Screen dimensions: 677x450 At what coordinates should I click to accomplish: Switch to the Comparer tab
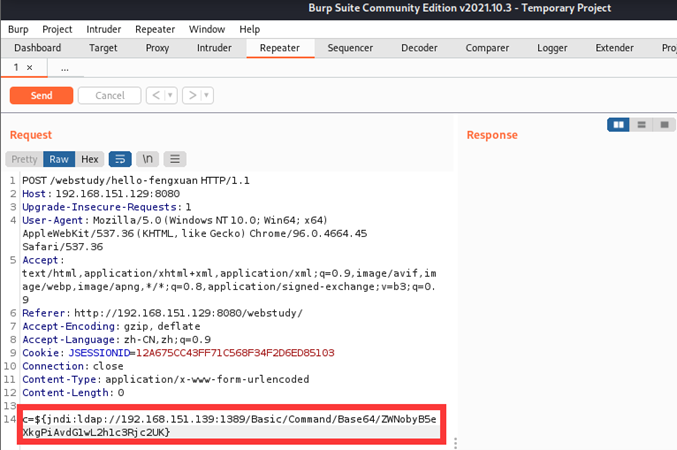tap(487, 48)
